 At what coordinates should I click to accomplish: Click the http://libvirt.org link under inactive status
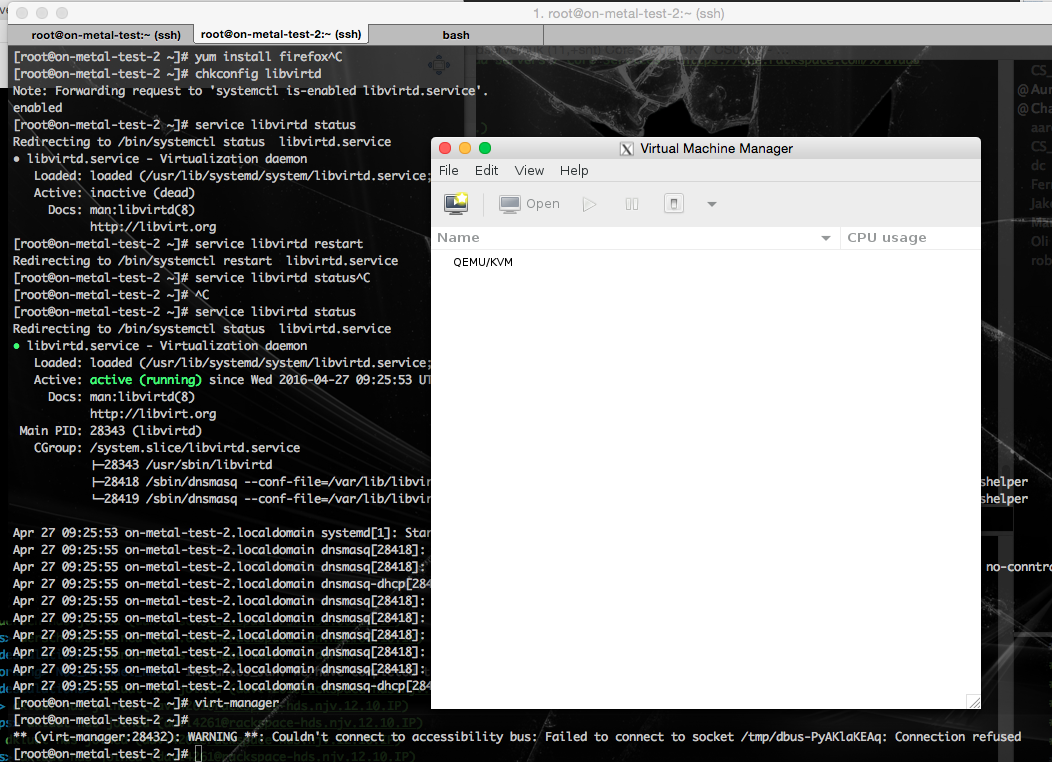point(153,227)
